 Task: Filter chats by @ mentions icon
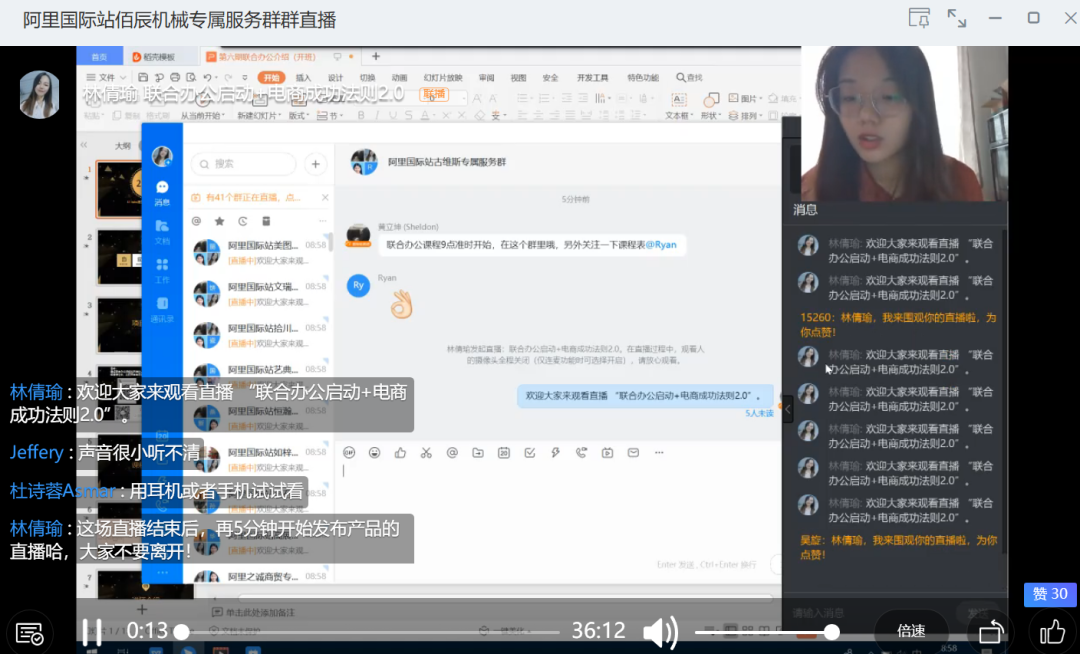tap(196, 221)
